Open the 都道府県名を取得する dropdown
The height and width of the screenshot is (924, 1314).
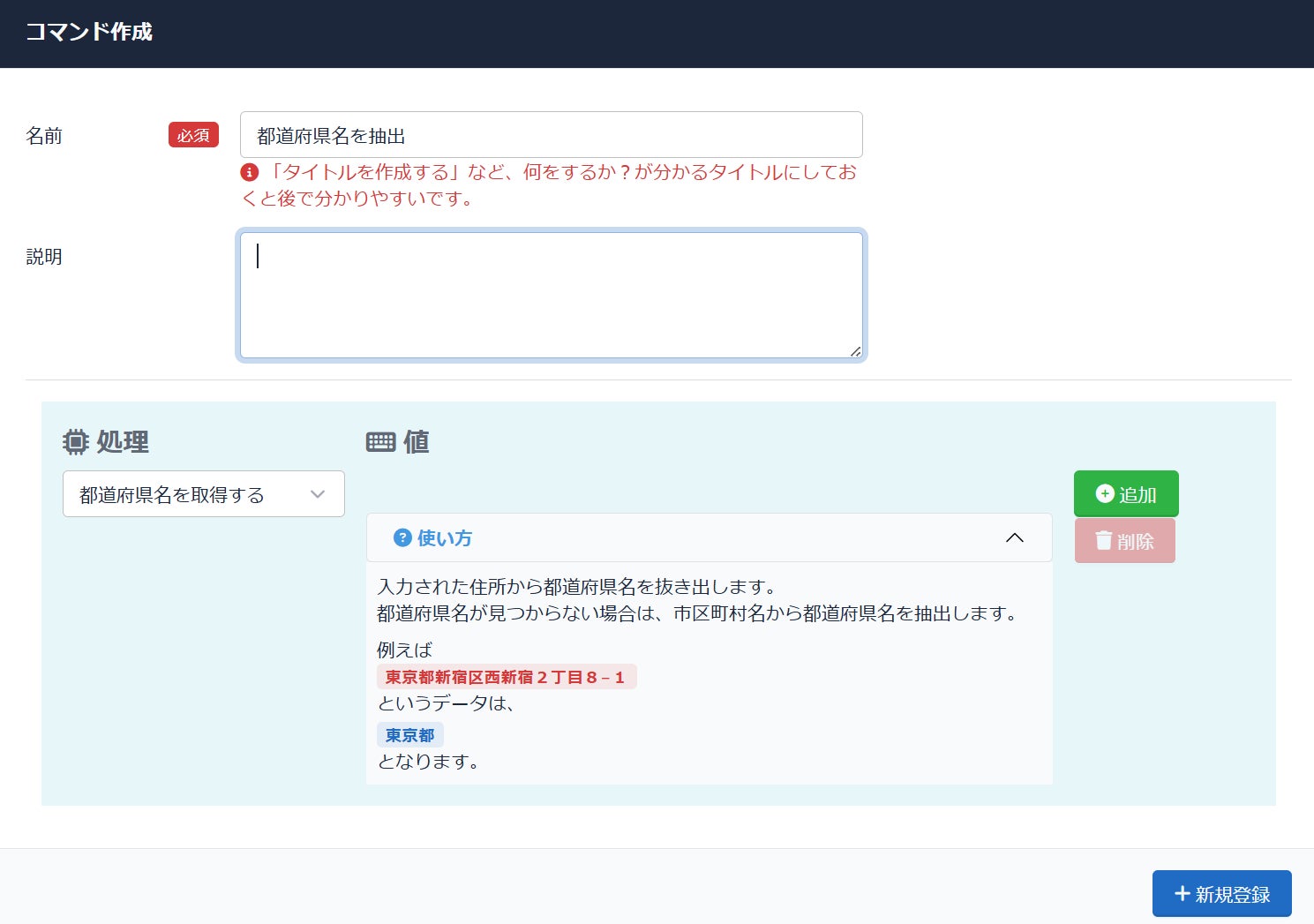click(204, 494)
